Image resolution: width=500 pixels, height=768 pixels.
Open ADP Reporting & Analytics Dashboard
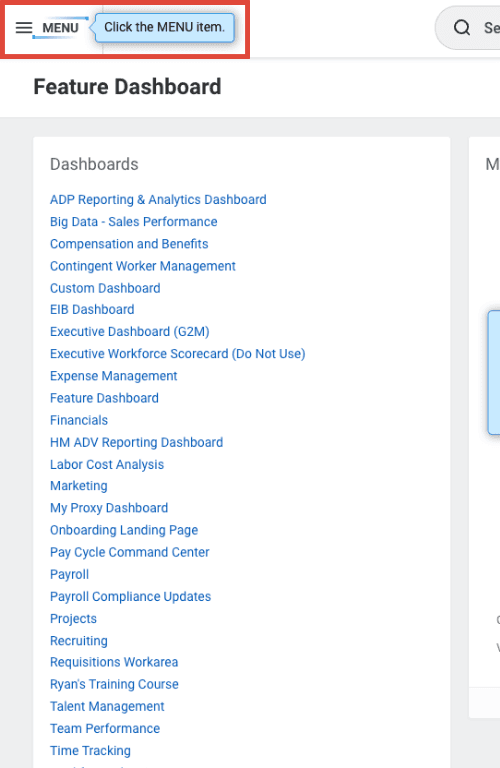pyautogui.click(x=158, y=200)
